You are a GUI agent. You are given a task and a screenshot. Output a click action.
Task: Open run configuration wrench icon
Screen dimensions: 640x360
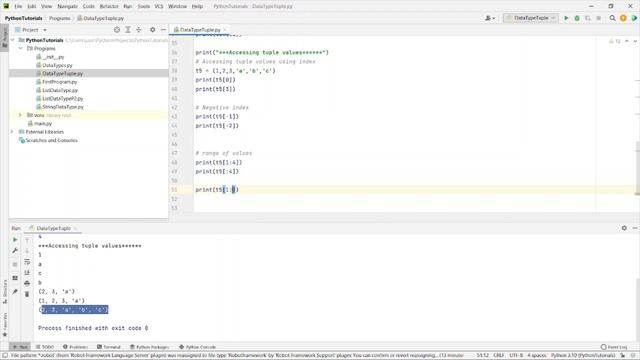[x=15, y=250]
